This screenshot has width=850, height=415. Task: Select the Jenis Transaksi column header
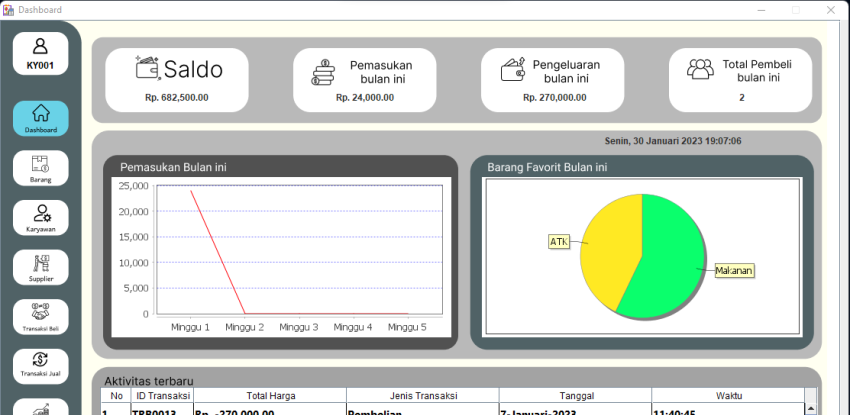click(422, 395)
